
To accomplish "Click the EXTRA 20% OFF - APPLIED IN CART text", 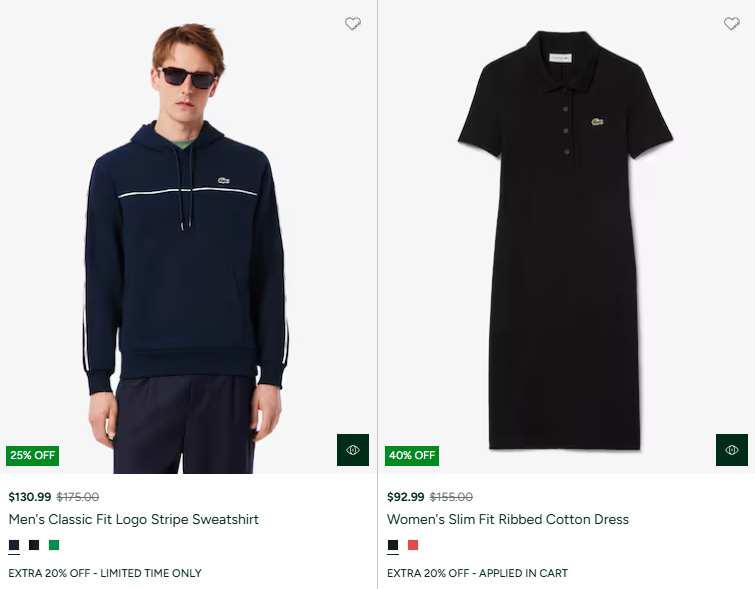I will (x=477, y=573).
